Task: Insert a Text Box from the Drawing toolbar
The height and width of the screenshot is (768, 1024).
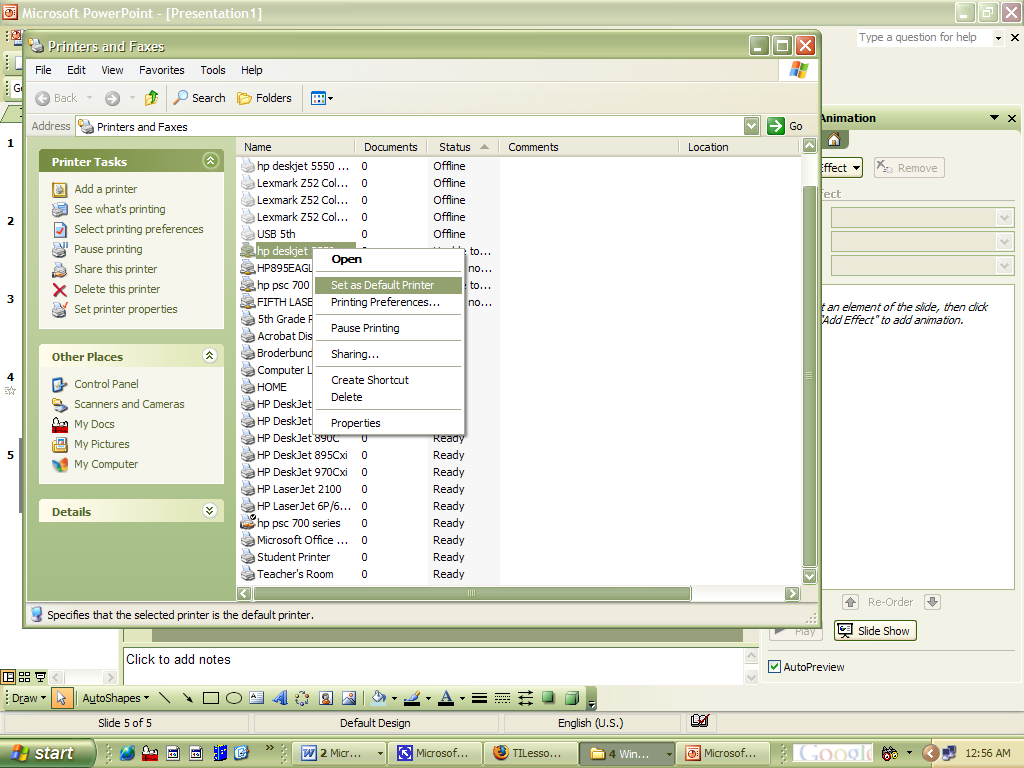Action: coord(257,698)
